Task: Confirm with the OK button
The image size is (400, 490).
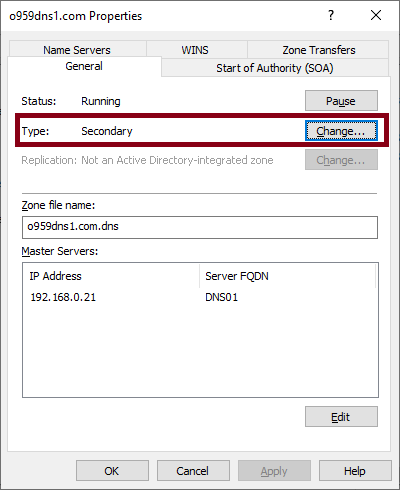Action: click(x=112, y=471)
